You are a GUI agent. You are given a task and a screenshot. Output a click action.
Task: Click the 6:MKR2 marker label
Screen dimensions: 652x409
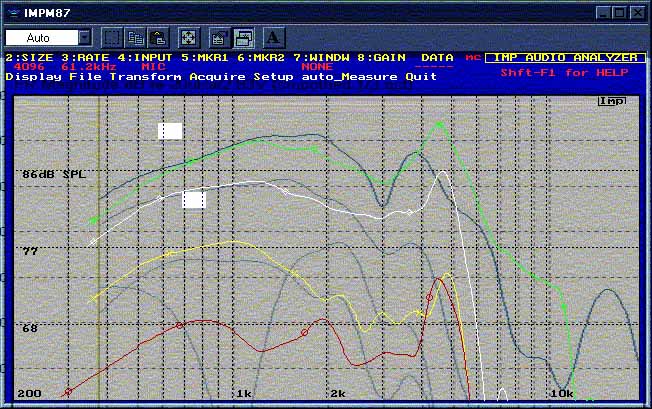tap(261, 58)
